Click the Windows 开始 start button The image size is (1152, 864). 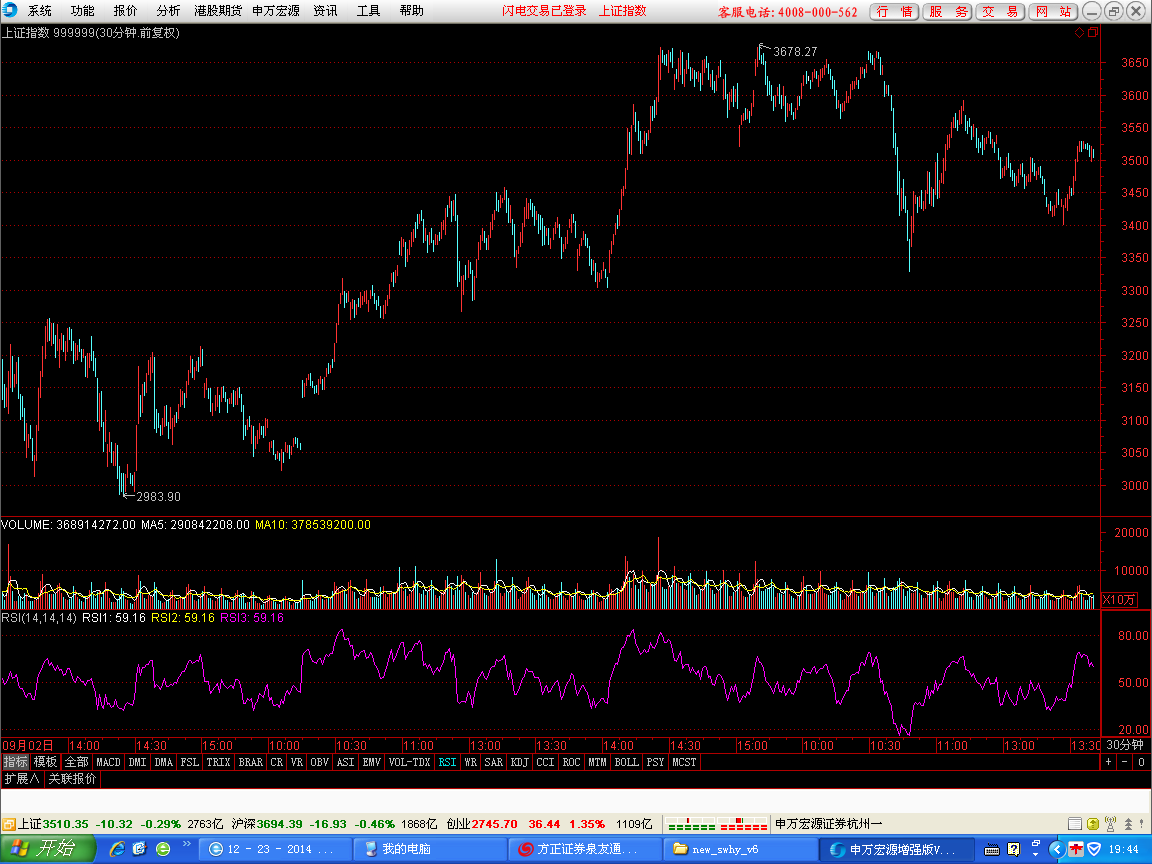pos(48,849)
